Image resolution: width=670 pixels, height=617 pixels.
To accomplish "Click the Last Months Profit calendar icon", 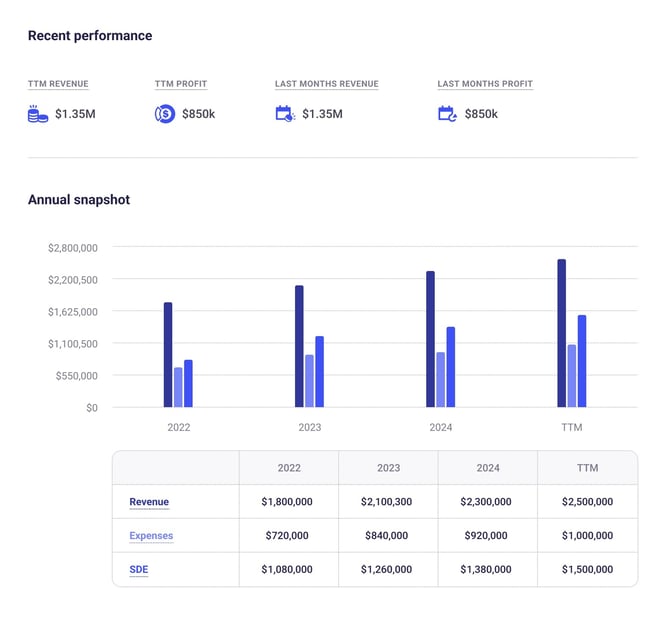I will tap(447, 114).
